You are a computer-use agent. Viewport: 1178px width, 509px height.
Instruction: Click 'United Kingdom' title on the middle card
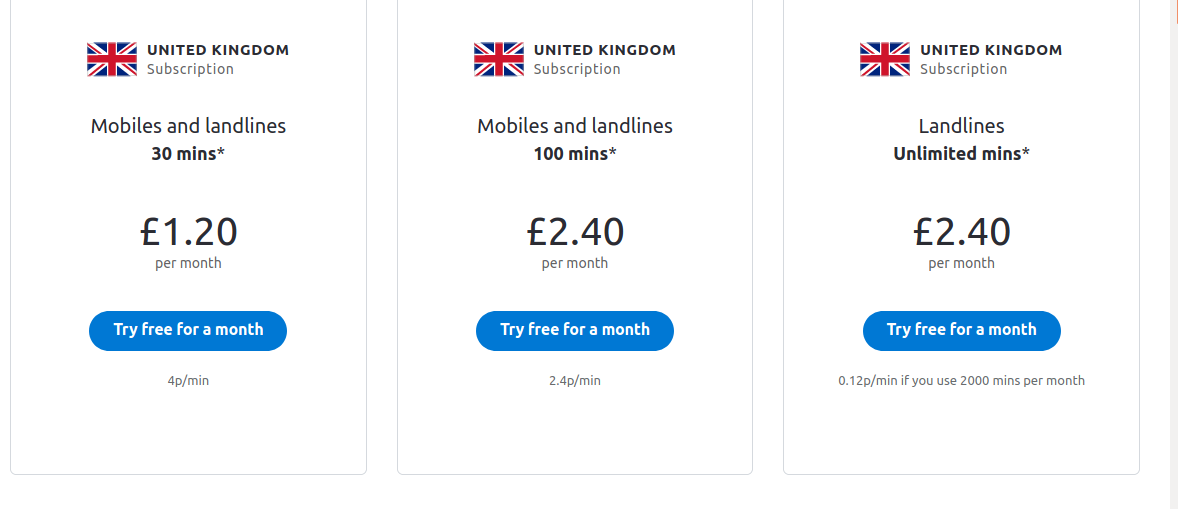tap(605, 50)
